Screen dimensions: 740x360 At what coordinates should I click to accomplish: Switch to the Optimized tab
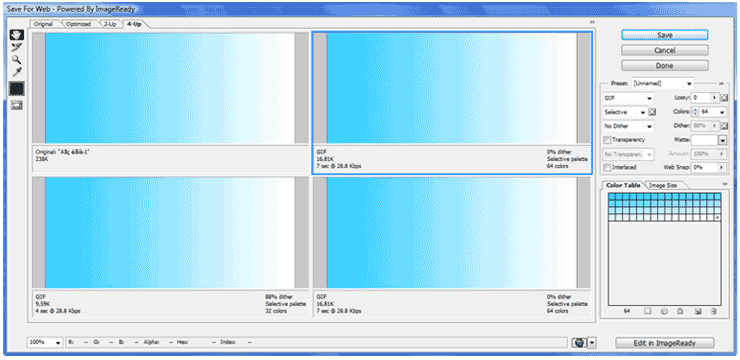click(x=78, y=24)
